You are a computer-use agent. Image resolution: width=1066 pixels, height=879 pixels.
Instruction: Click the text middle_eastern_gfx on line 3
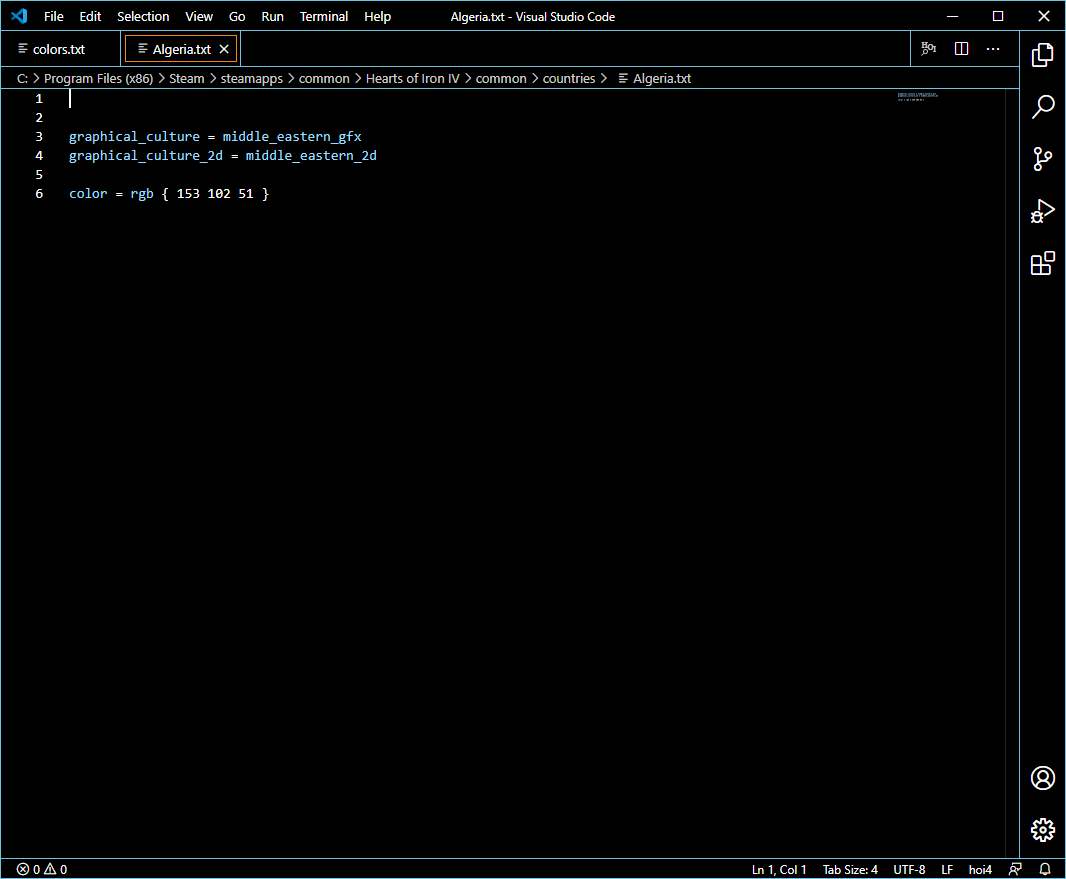pos(292,137)
